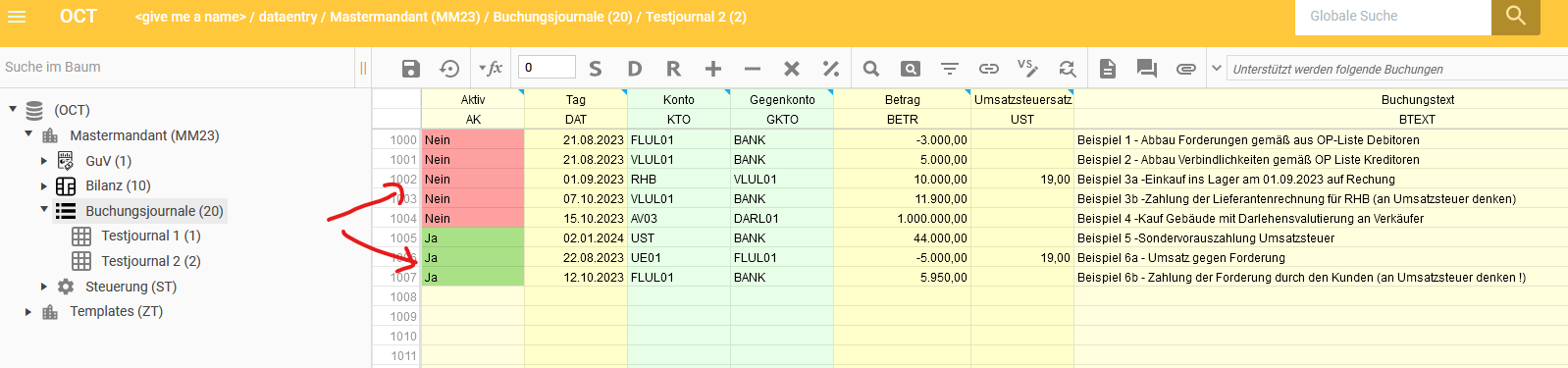Image resolution: width=1568 pixels, height=368 pixels.
Task: Collapse the Buchungsjournale (20) tree node
Action: tap(44, 209)
